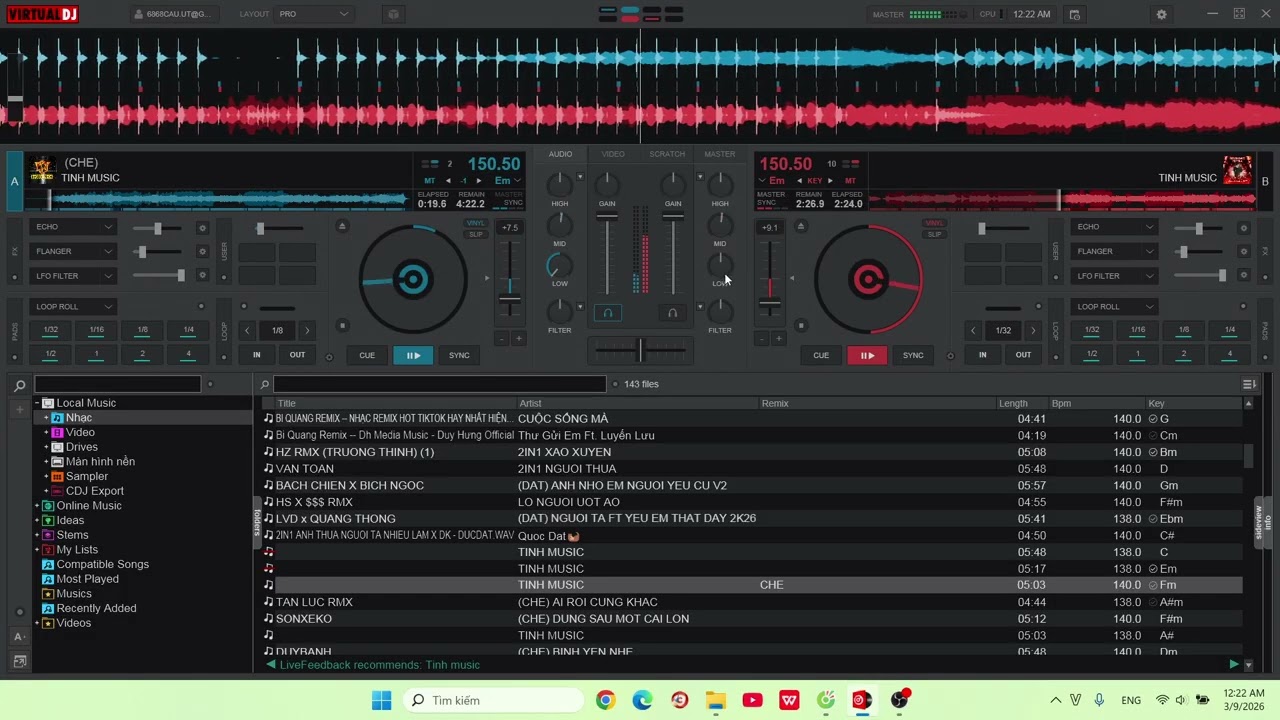Open the Em key dropdown on deck A
This screenshot has height=720, width=1280.
509,181
